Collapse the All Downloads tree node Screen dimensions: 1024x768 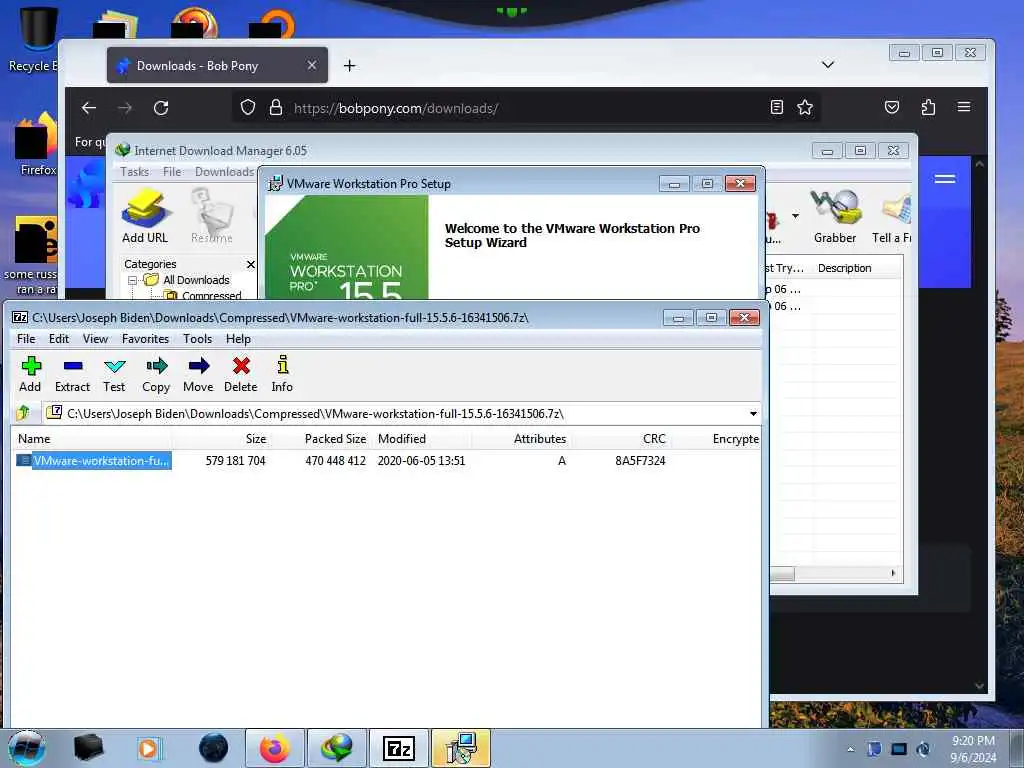click(133, 280)
